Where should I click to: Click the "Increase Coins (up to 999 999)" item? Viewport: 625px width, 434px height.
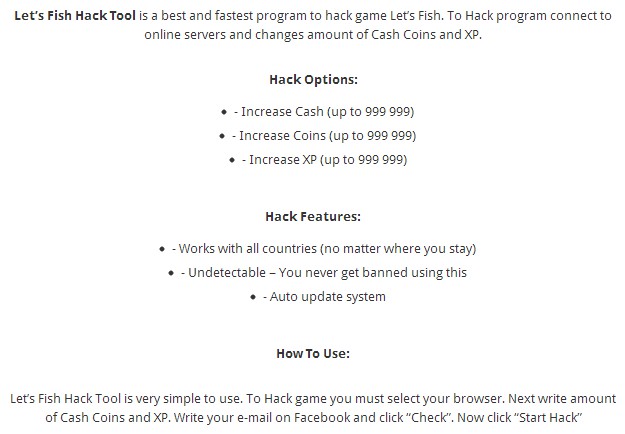point(324,136)
